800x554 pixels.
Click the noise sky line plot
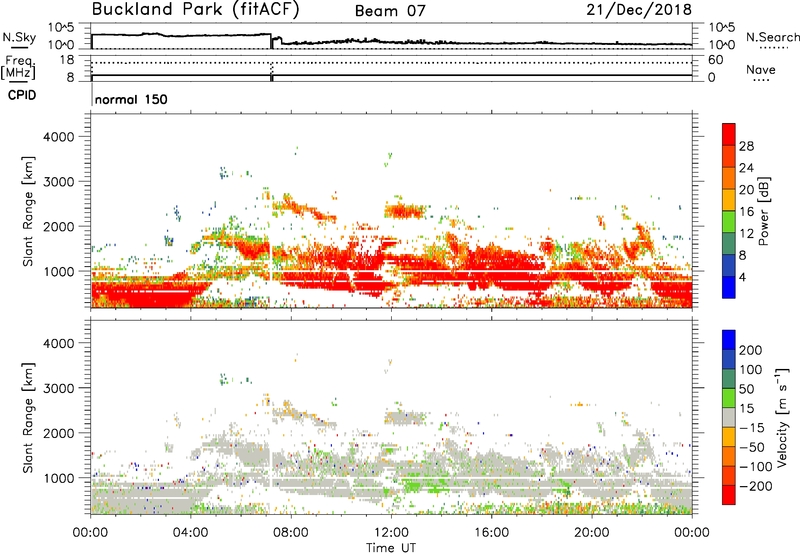click(391, 36)
